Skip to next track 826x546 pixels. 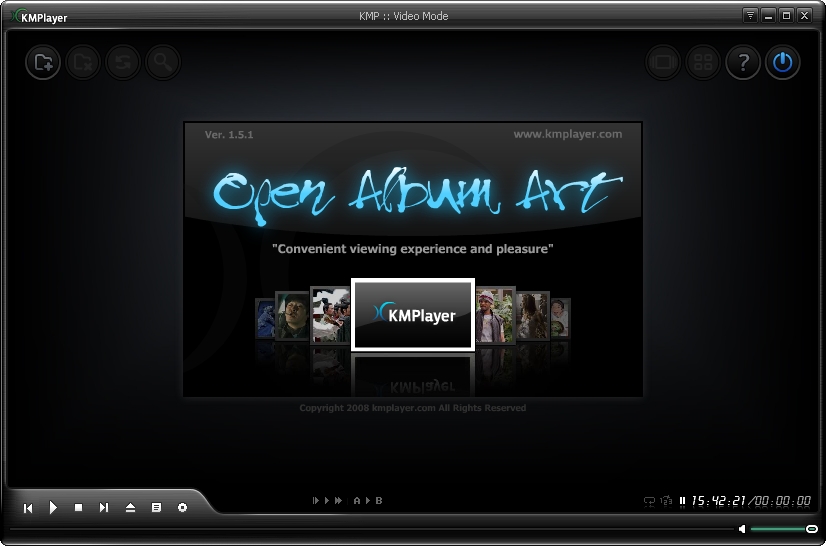click(104, 508)
